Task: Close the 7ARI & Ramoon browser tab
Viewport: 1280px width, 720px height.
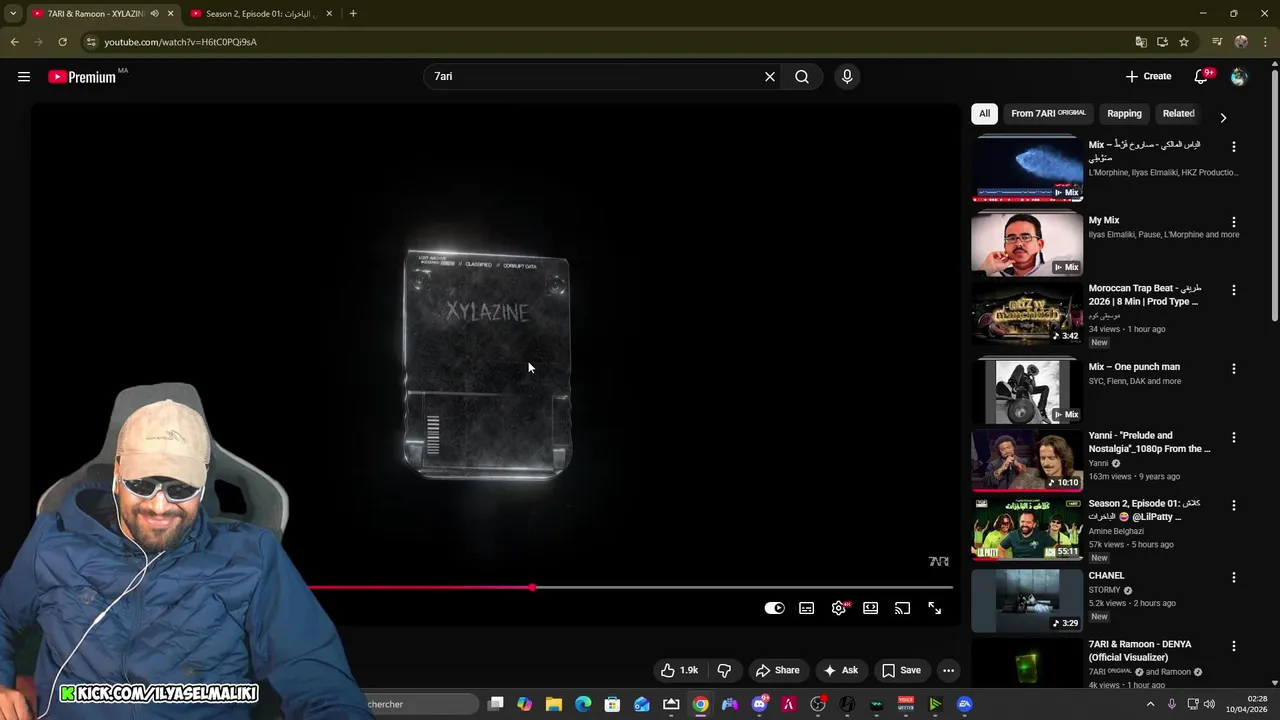Action: (x=171, y=14)
